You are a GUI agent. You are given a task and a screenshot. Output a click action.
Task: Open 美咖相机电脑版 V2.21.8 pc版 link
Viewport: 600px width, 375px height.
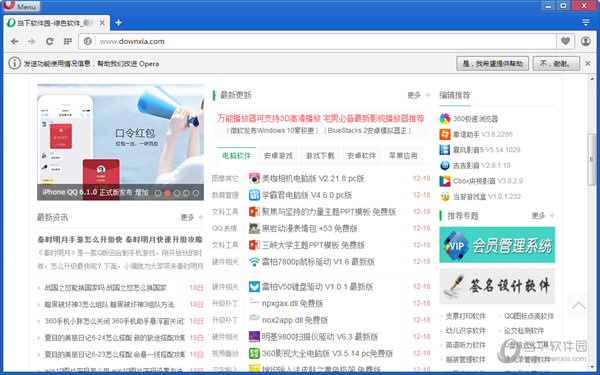tap(313, 178)
